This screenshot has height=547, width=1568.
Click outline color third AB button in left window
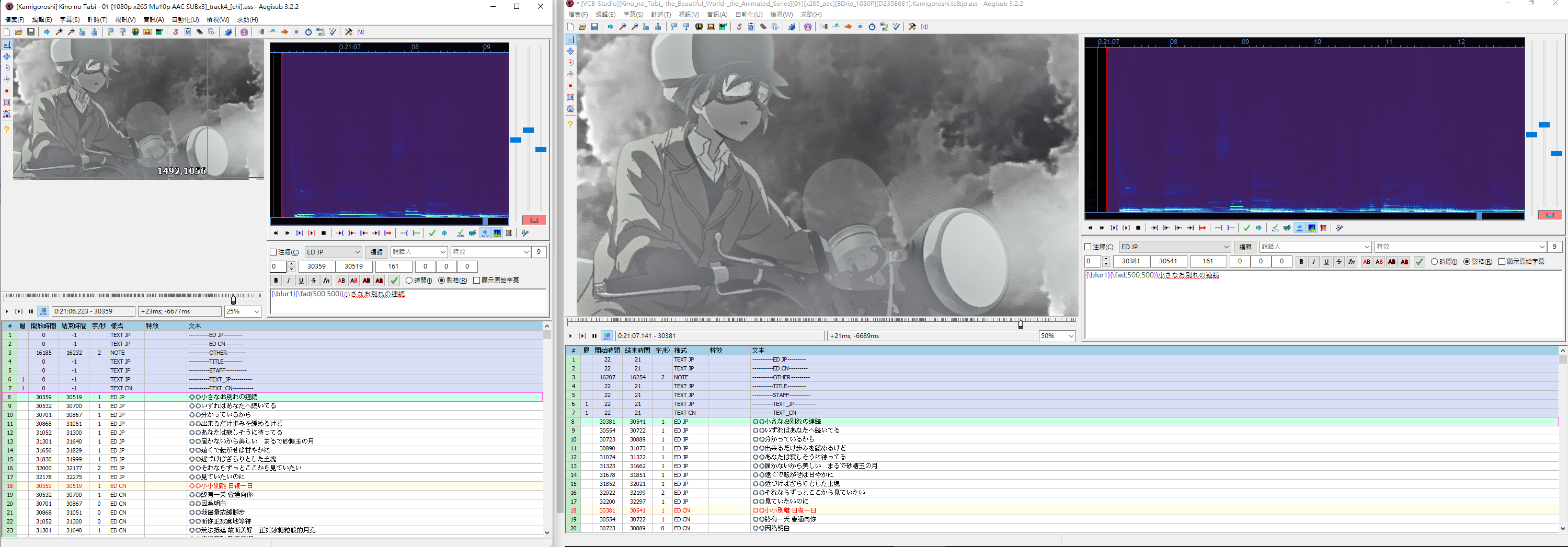pyautogui.click(x=367, y=281)
